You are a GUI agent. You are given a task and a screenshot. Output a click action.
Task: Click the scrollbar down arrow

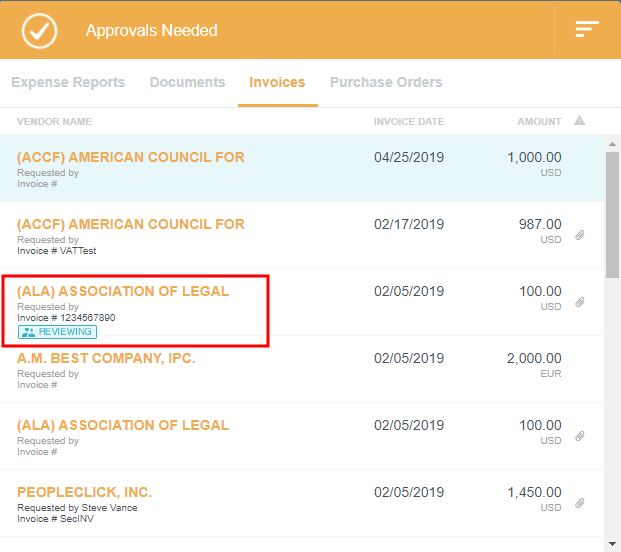pos(612,544)
